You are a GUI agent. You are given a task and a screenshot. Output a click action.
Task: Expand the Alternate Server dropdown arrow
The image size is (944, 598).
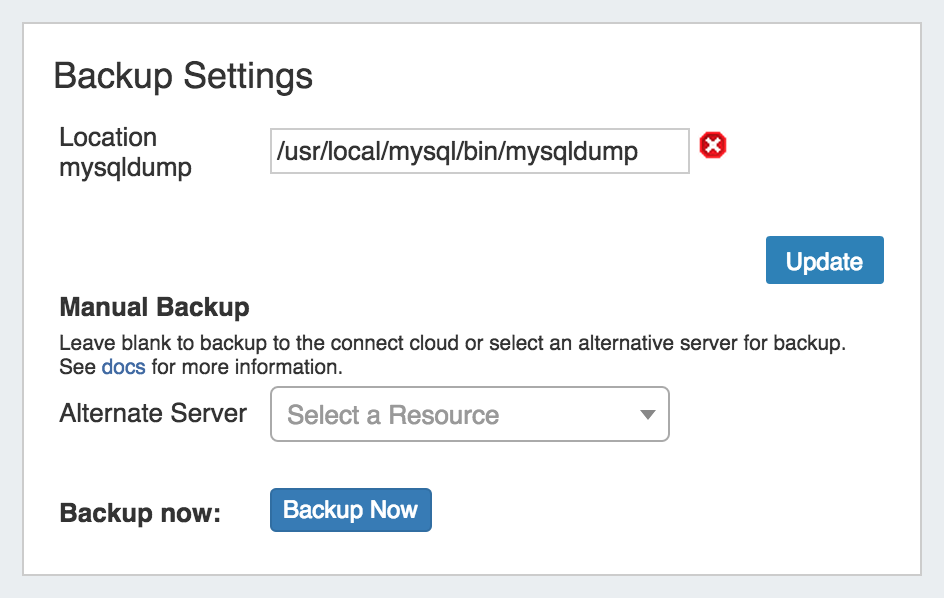tap(647, 415)
